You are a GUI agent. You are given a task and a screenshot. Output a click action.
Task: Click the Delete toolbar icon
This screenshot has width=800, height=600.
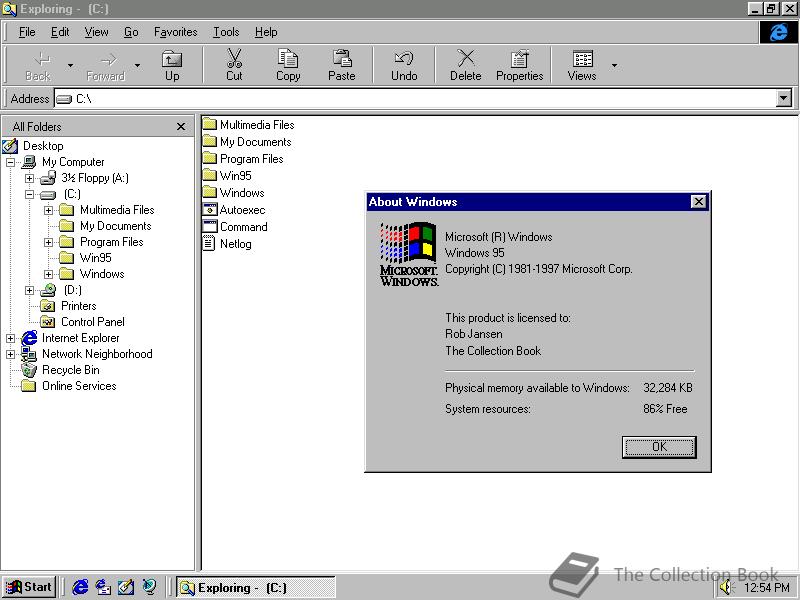(x=465, y=58)
